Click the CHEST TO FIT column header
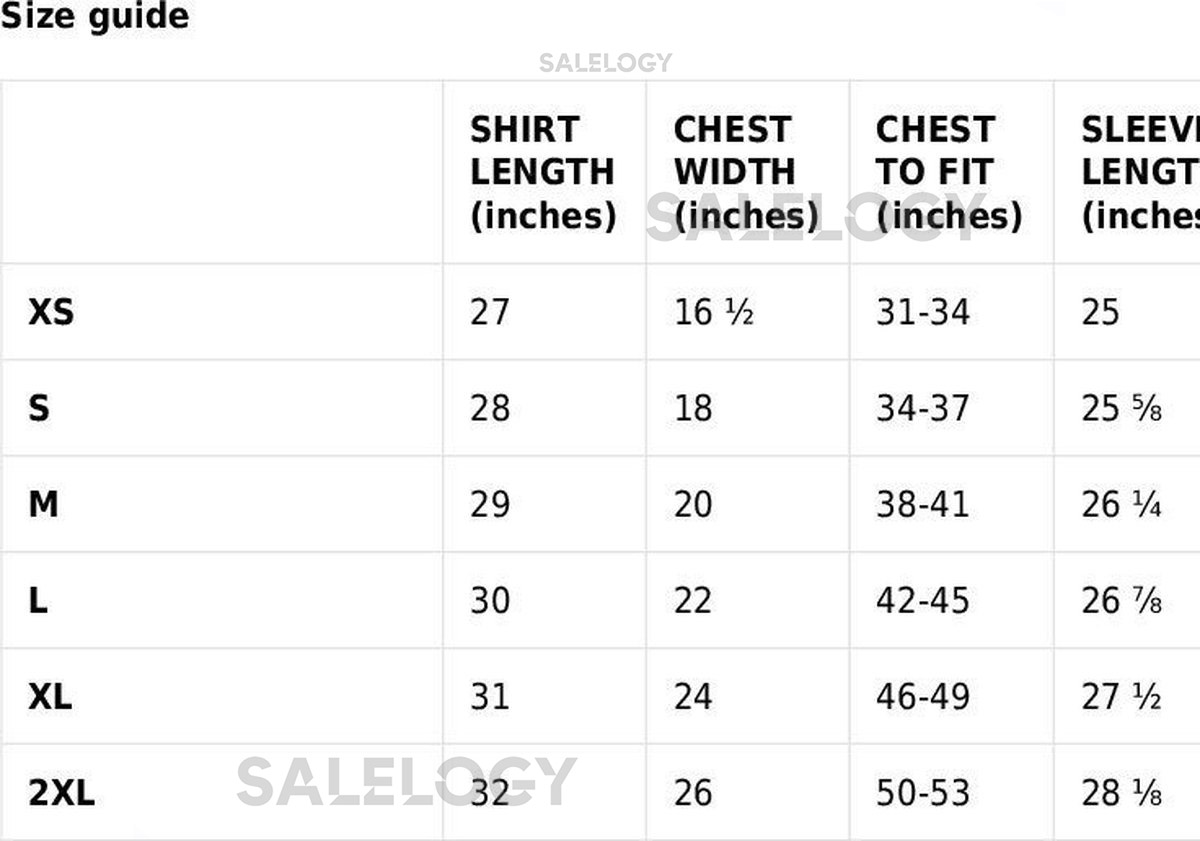 coord(948,173)
